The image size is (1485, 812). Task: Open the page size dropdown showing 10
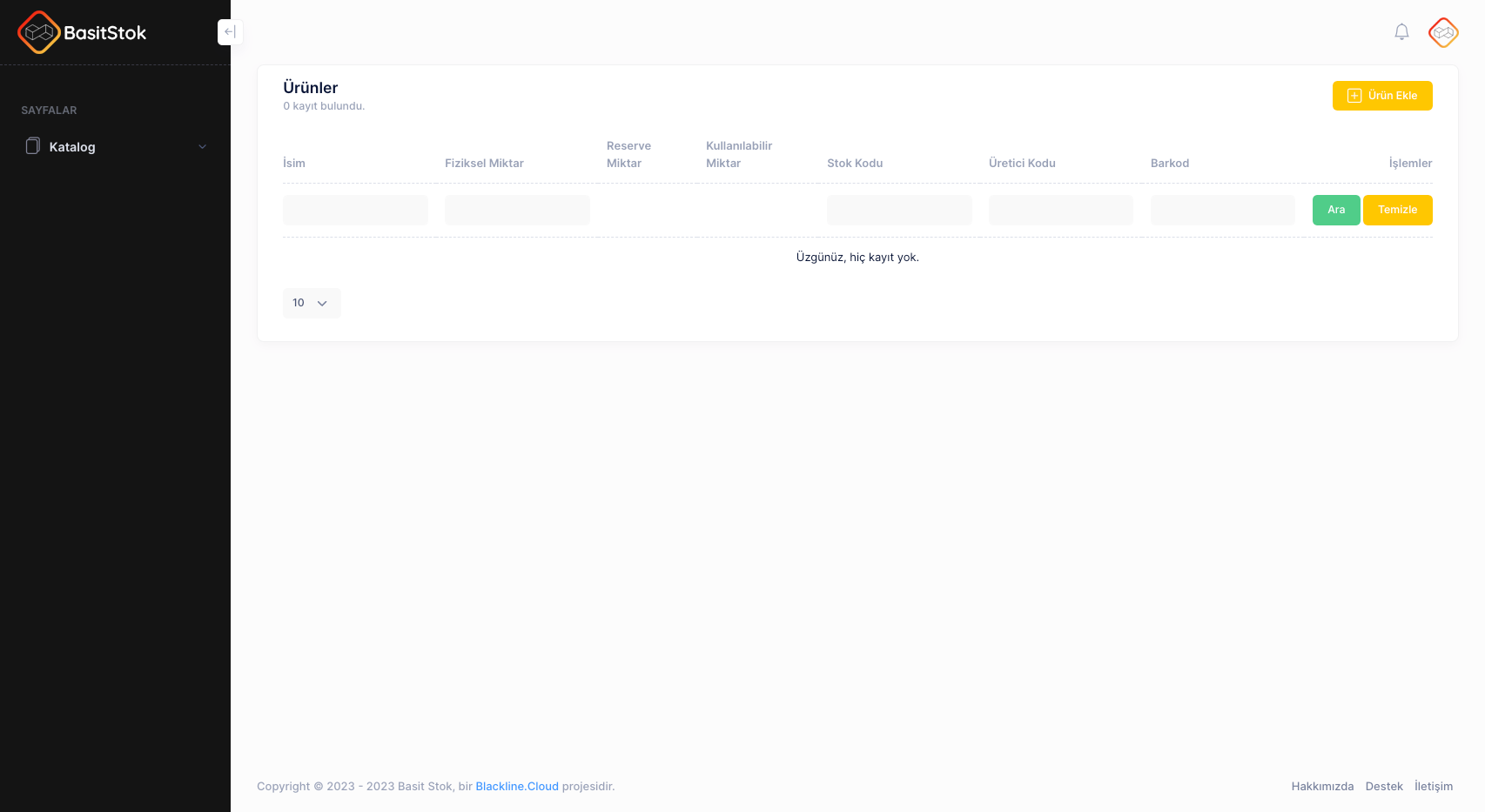[x=311, y=303]
